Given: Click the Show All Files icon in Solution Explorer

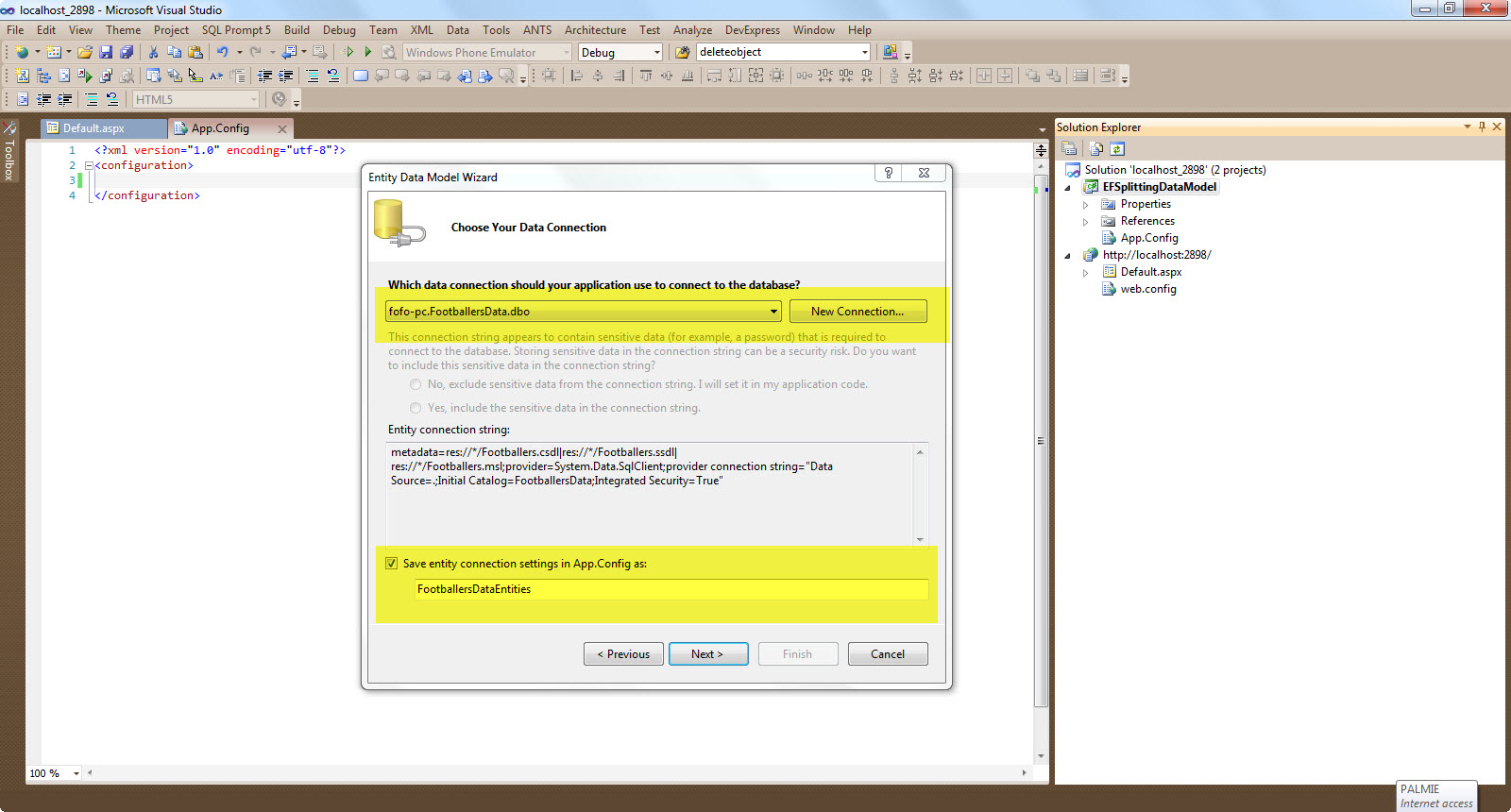Looking at the screenshot, I should [1095, 148].
